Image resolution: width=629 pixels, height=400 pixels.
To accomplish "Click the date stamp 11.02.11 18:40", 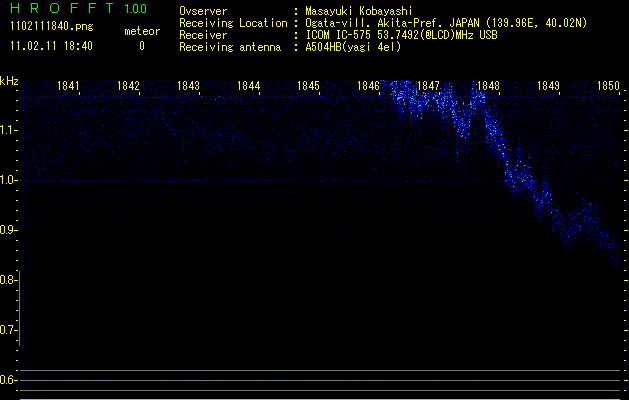I will point(52,46).
